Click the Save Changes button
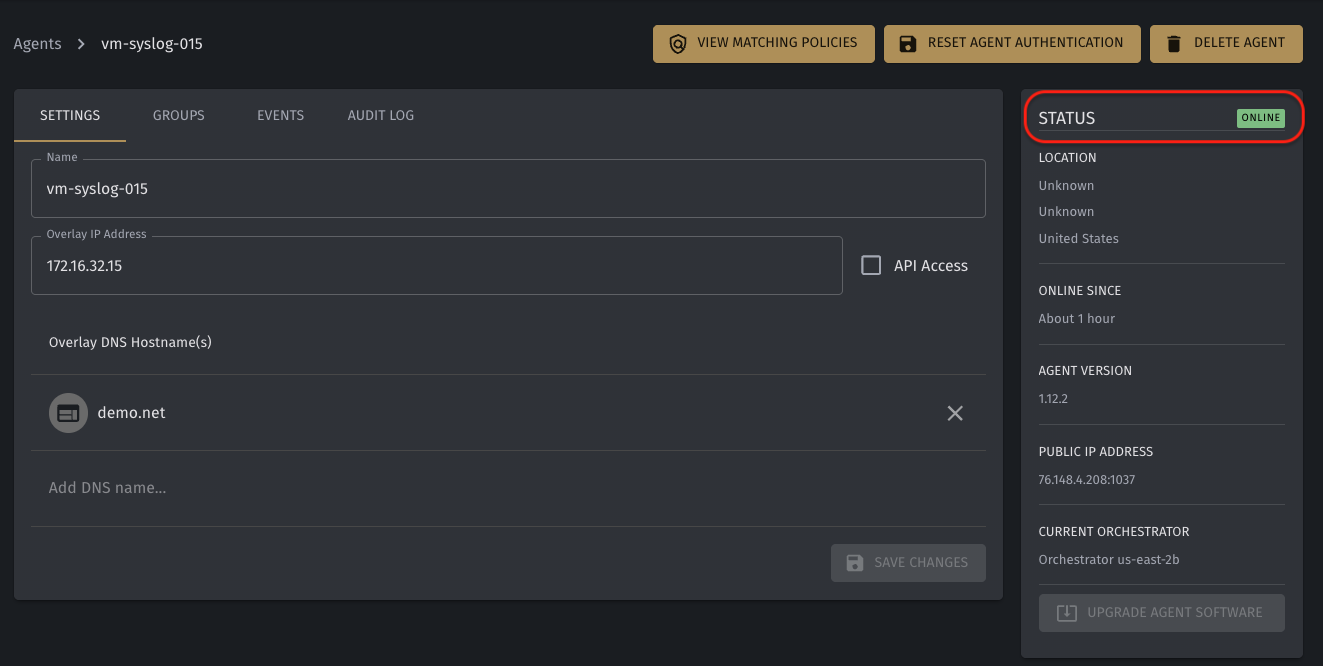Image resolution: width=1323 pixels, height=666 pixels. (908, 563)
